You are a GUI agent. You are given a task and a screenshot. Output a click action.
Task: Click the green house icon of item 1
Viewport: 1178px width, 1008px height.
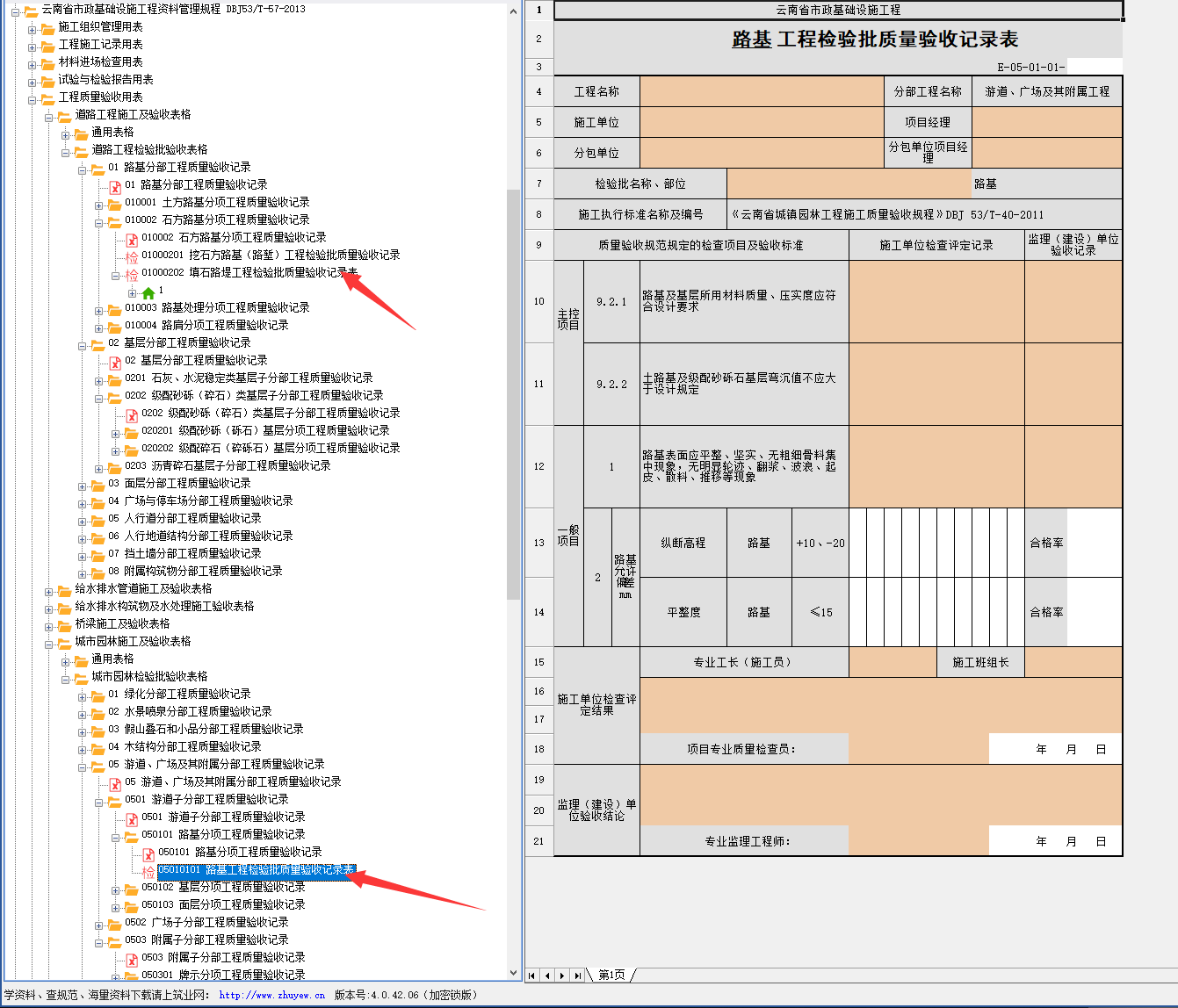[148, 292]
